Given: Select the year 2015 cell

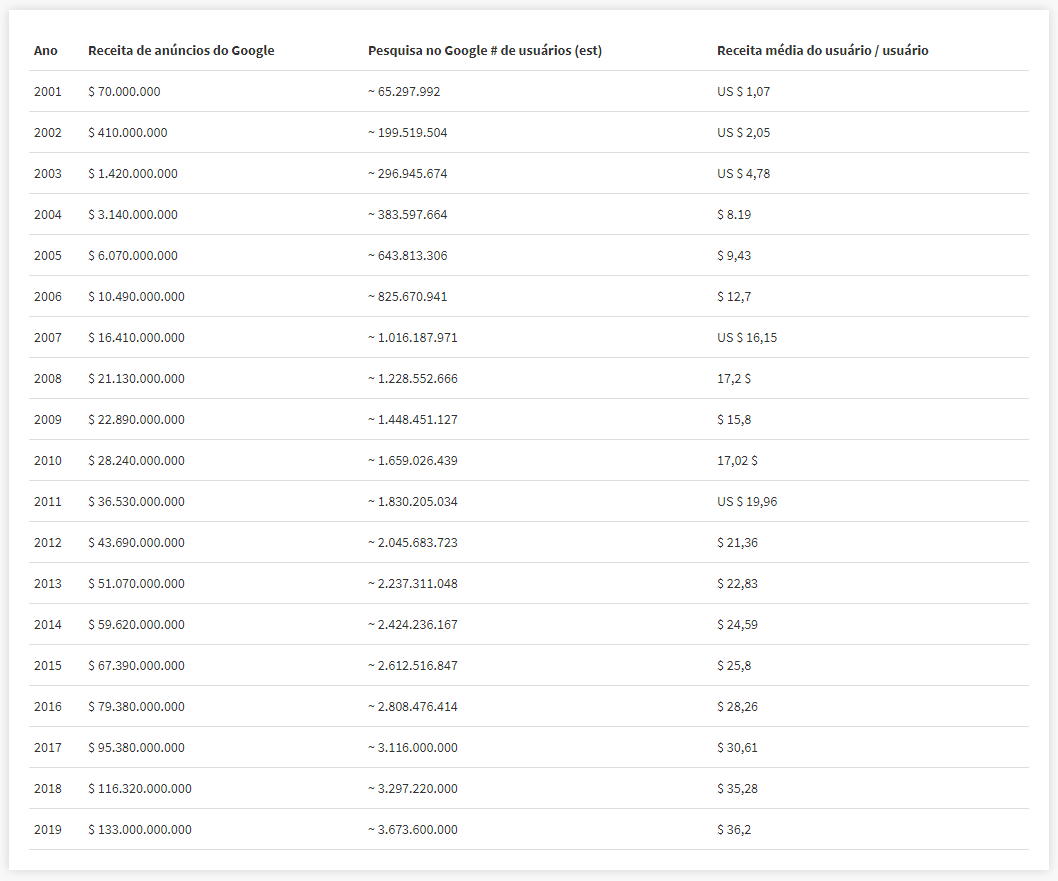Looking at the screenshot, I should 48,666.
